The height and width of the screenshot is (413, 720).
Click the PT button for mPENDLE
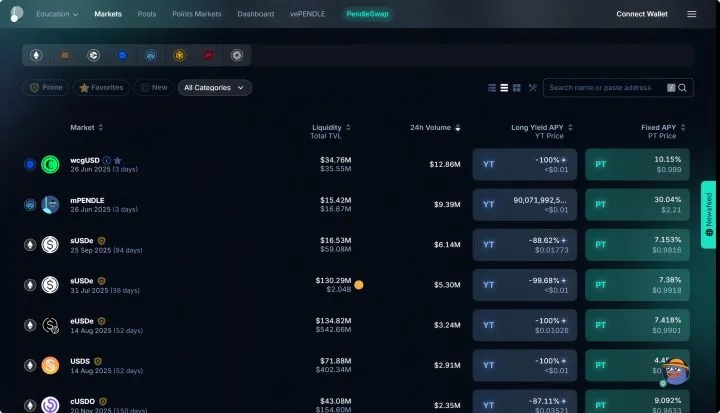click(637, 204)
